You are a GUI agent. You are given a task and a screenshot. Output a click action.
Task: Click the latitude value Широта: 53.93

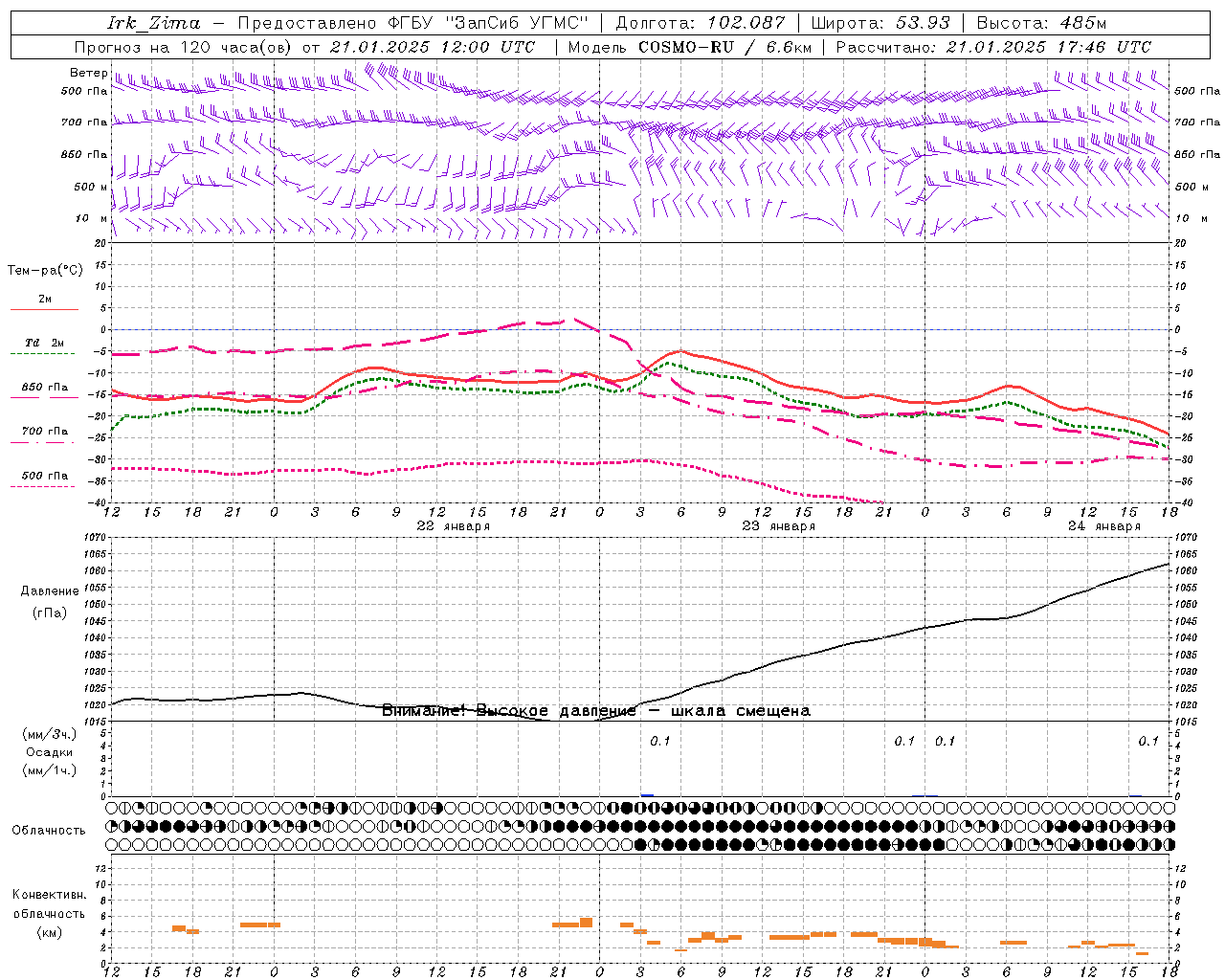click(880, 23)
